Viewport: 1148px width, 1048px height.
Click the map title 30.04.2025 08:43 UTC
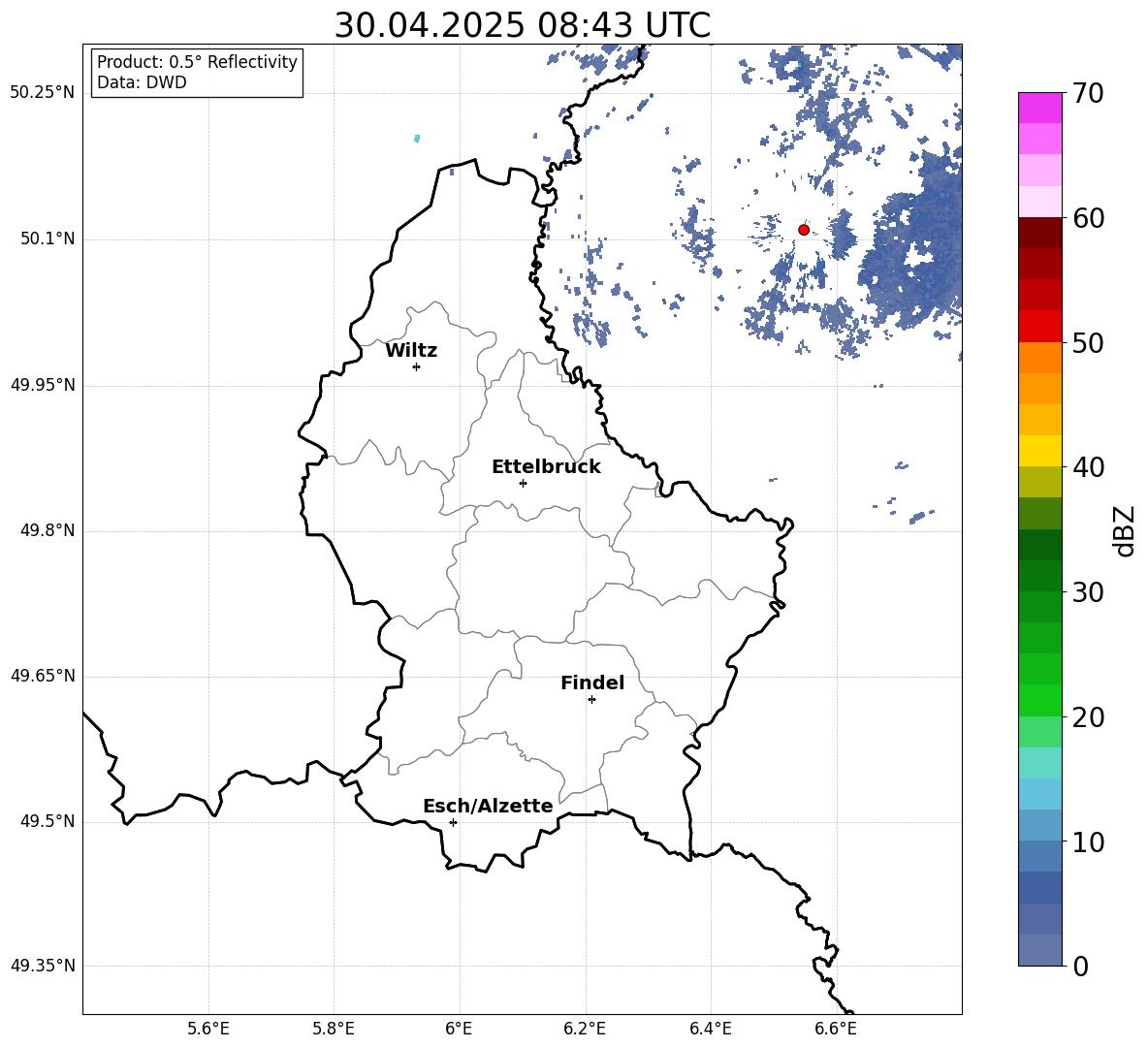pyautogui.click(x=523, y=25)
